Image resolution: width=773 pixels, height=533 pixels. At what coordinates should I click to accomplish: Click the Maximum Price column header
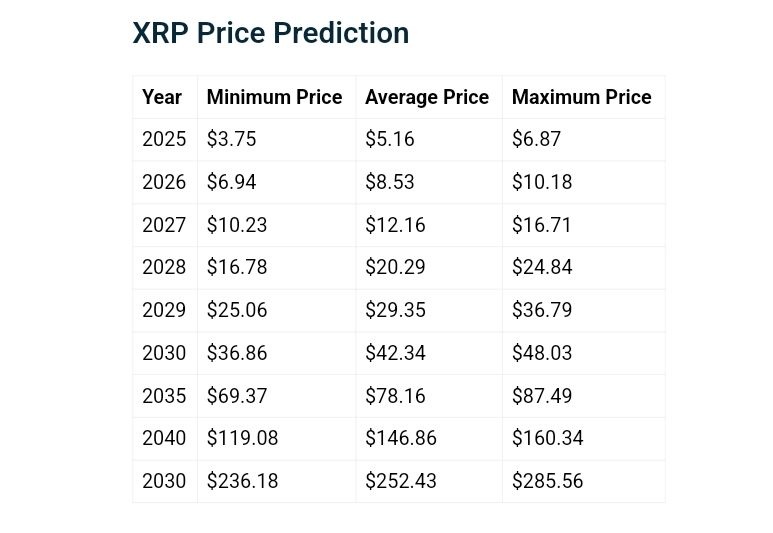[x=581, y=97]
